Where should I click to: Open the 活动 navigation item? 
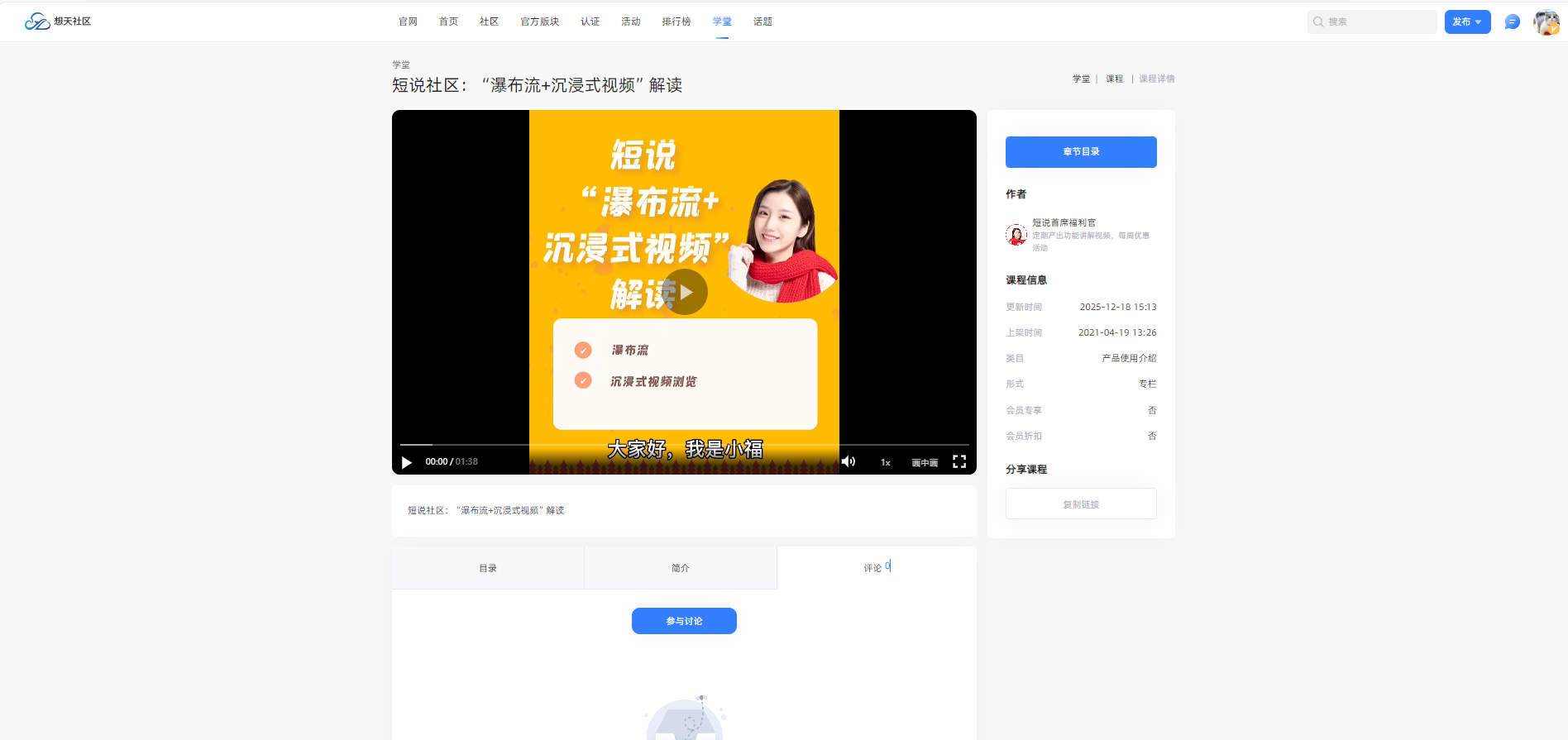coord(630,21)
